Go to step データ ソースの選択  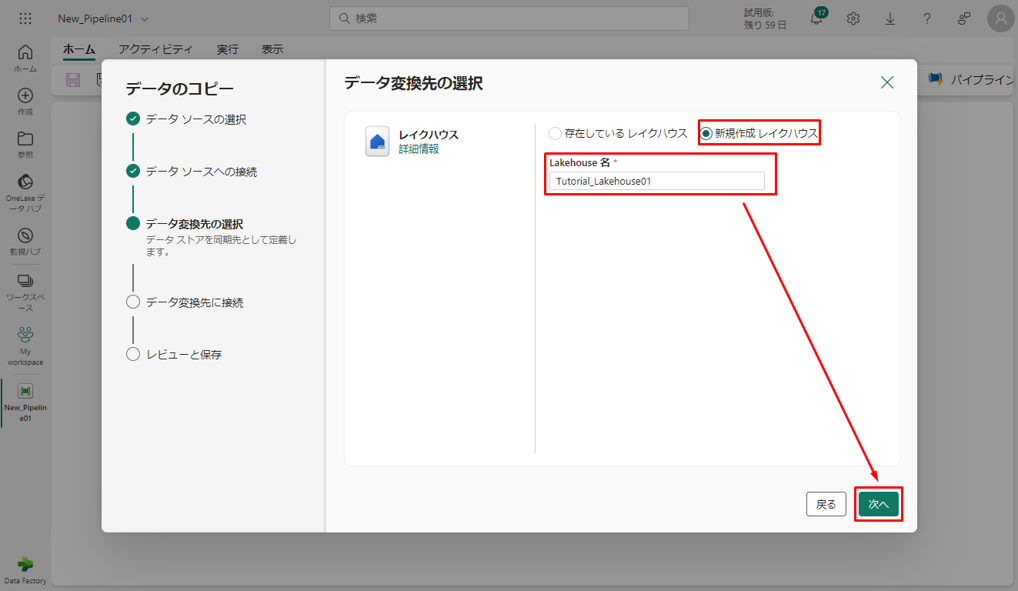pos(195,119)
